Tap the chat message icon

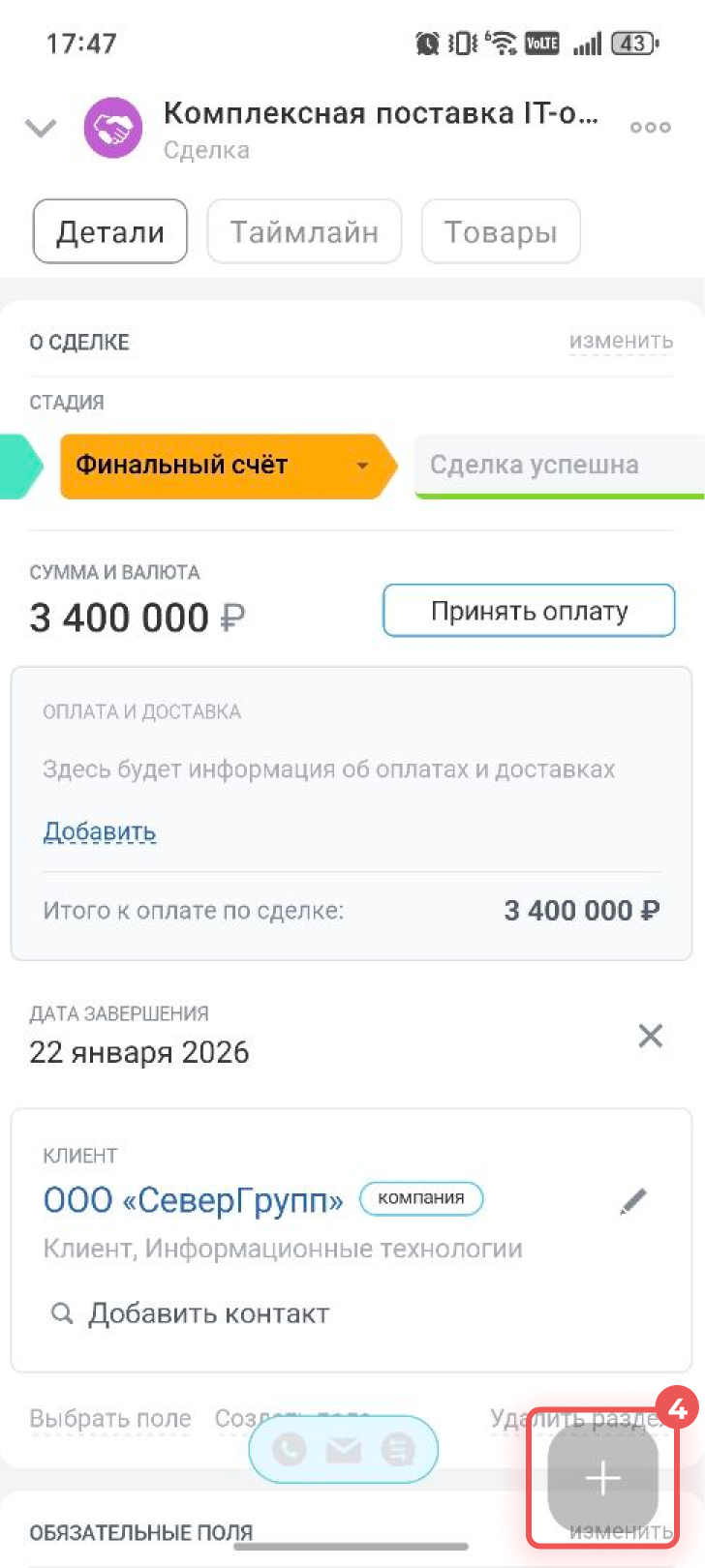[398, 1449]
